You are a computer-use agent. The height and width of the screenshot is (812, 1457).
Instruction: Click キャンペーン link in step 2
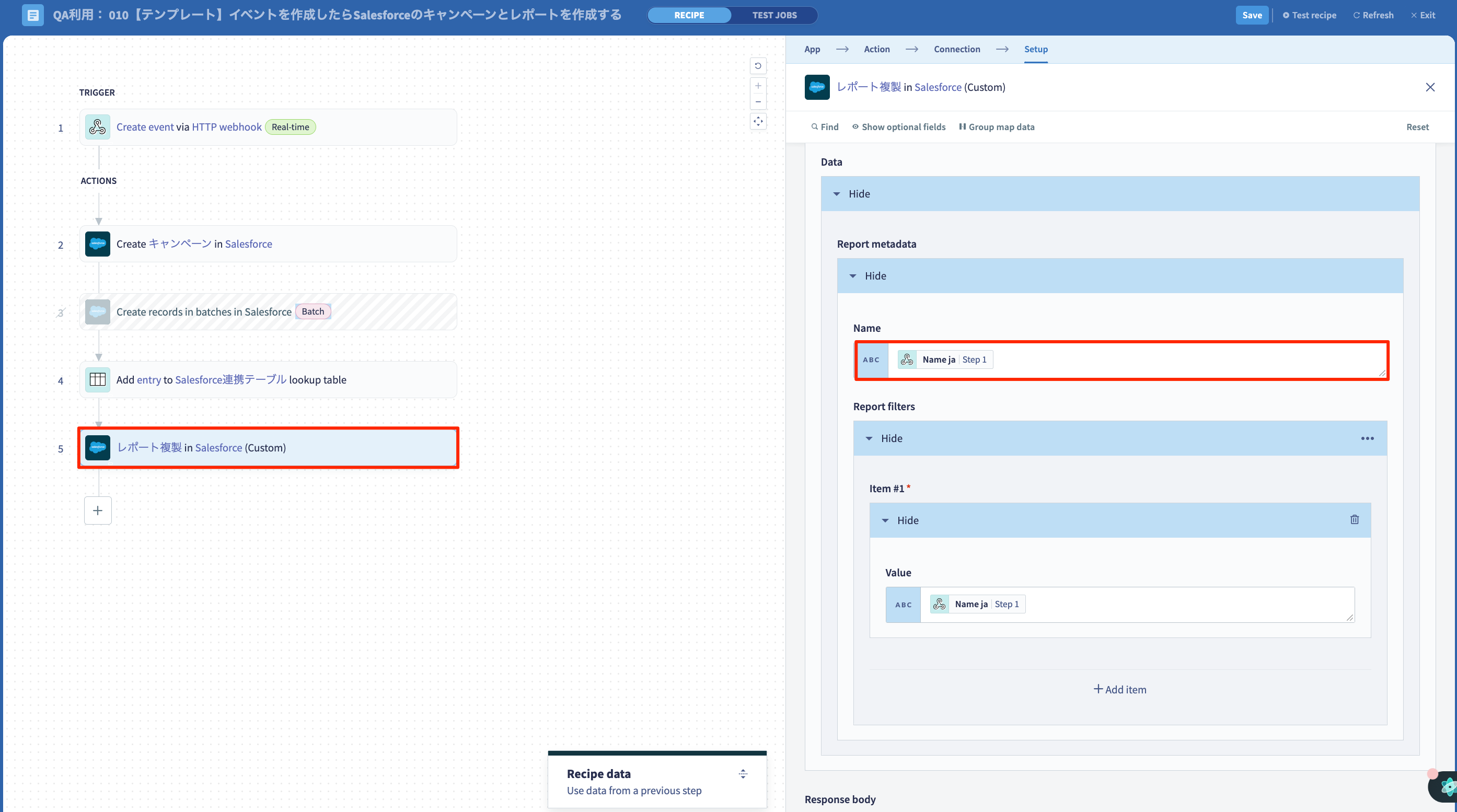click(180, 243)
